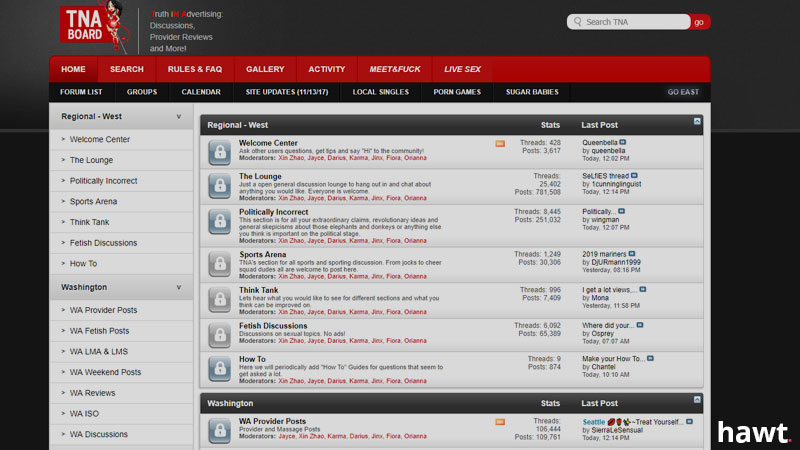View profile of user DjURmann1999
The height and width of the screenshot is (450, 800).
pos(616,262)
